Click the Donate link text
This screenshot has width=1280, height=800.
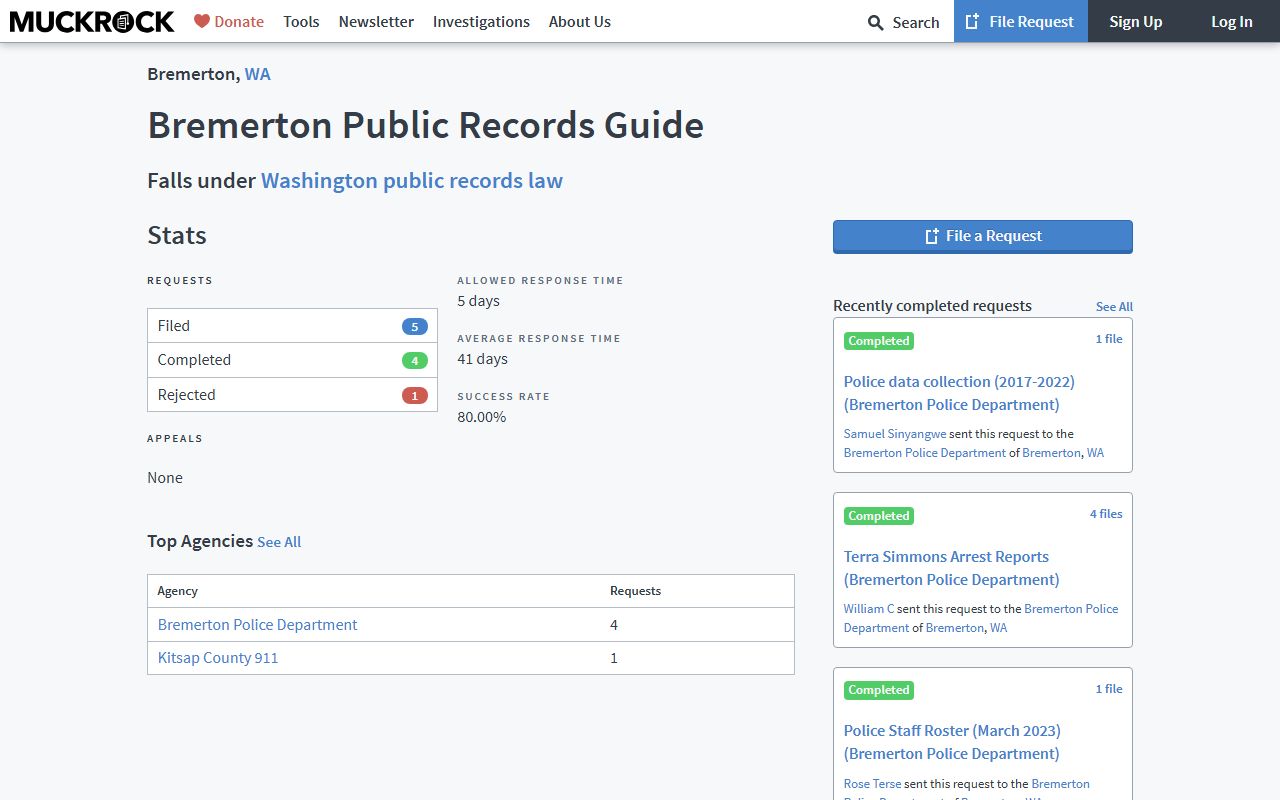[239, 21]
